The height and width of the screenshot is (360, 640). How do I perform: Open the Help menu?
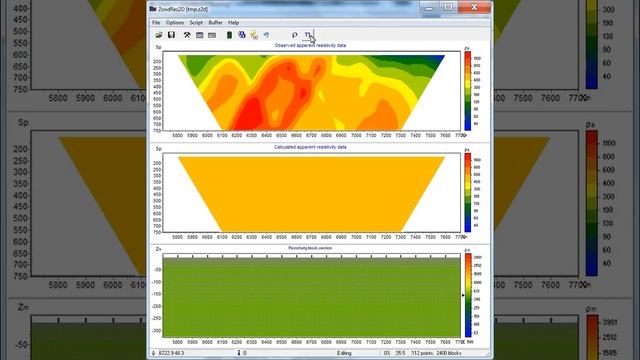coord(233,23)
